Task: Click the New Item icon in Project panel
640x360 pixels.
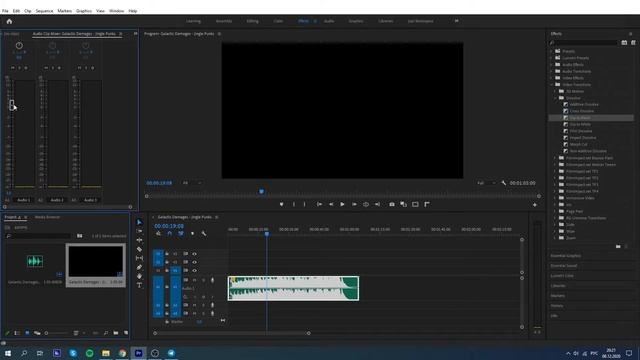Action: [x=126, y=333]
